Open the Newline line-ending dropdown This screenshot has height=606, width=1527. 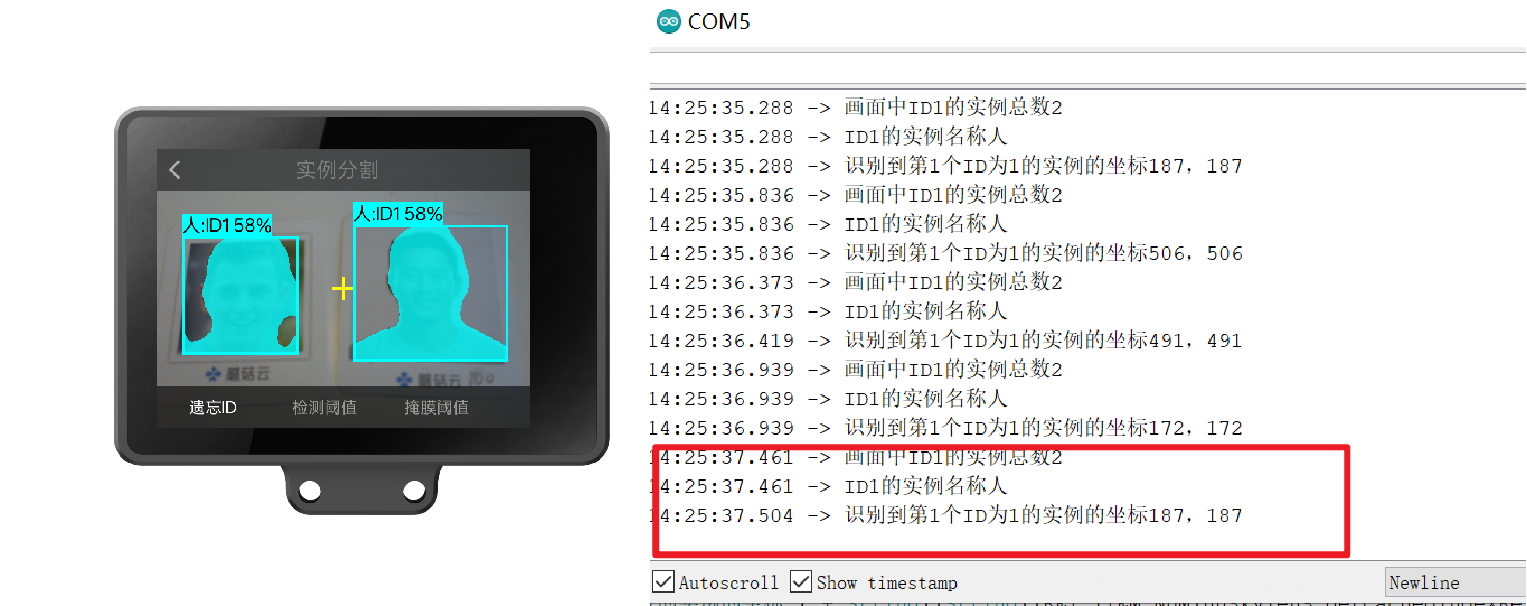pos(1455,582)
